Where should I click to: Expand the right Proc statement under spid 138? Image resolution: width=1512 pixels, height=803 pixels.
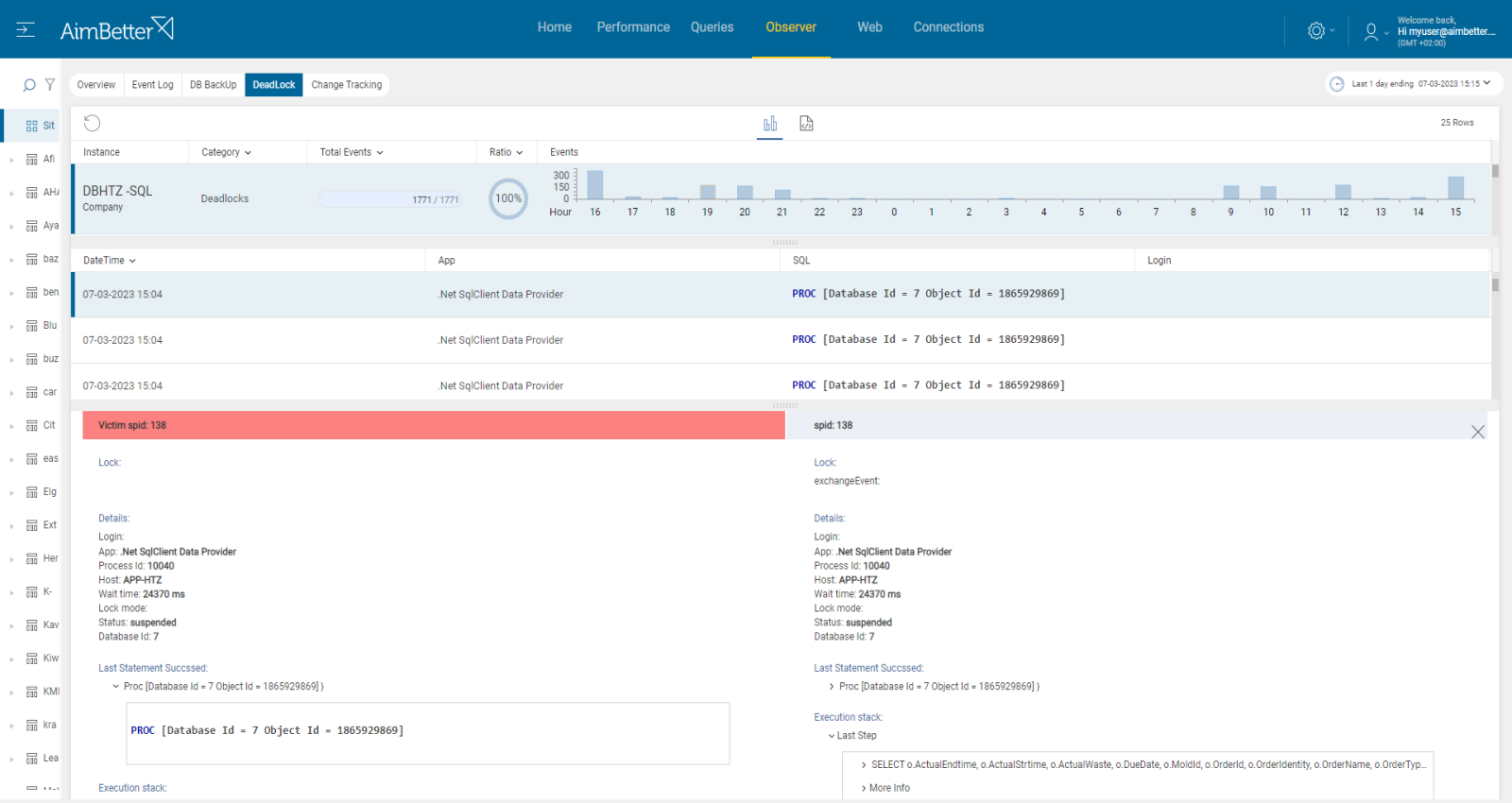point(832,687)
